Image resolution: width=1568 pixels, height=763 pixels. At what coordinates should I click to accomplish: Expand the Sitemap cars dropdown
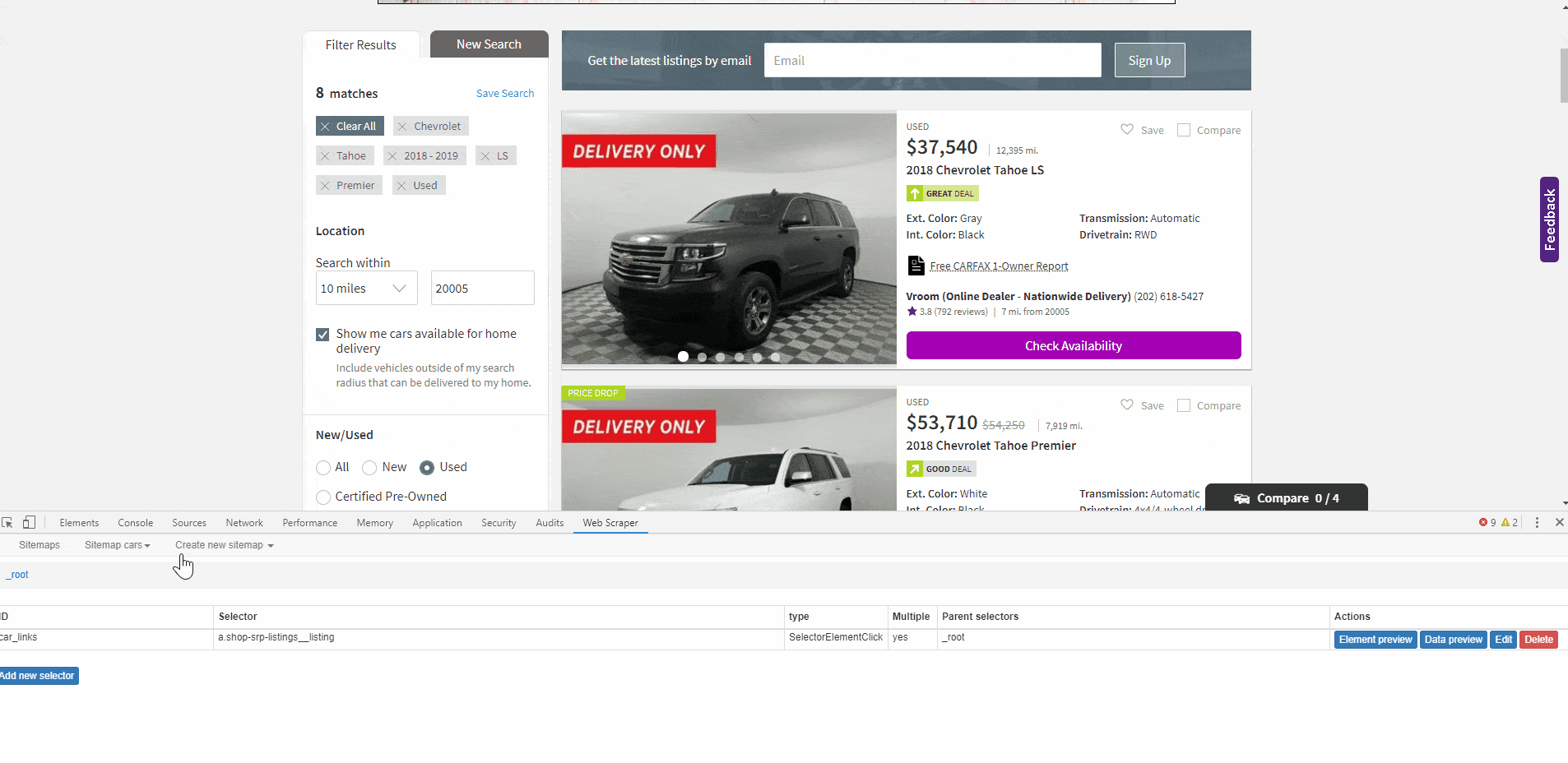117,545
